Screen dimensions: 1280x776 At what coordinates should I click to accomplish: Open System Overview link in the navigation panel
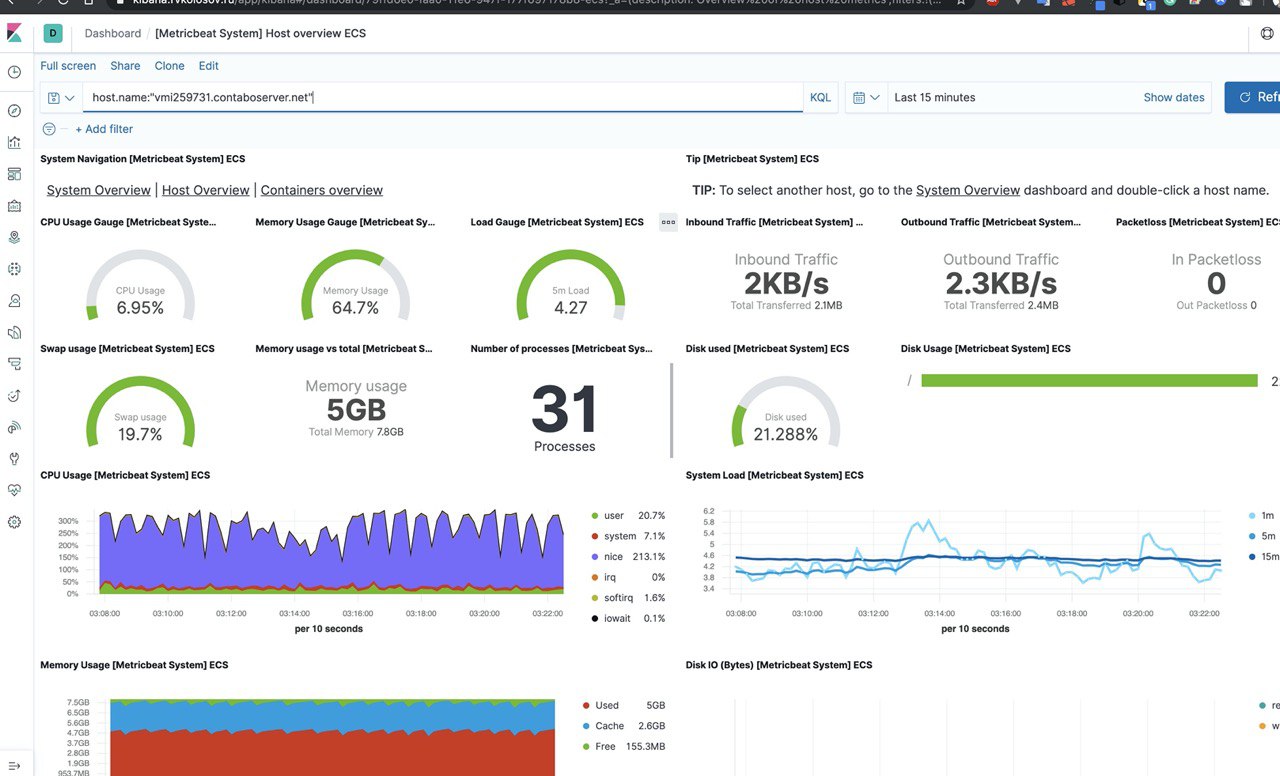click(98, 190)
